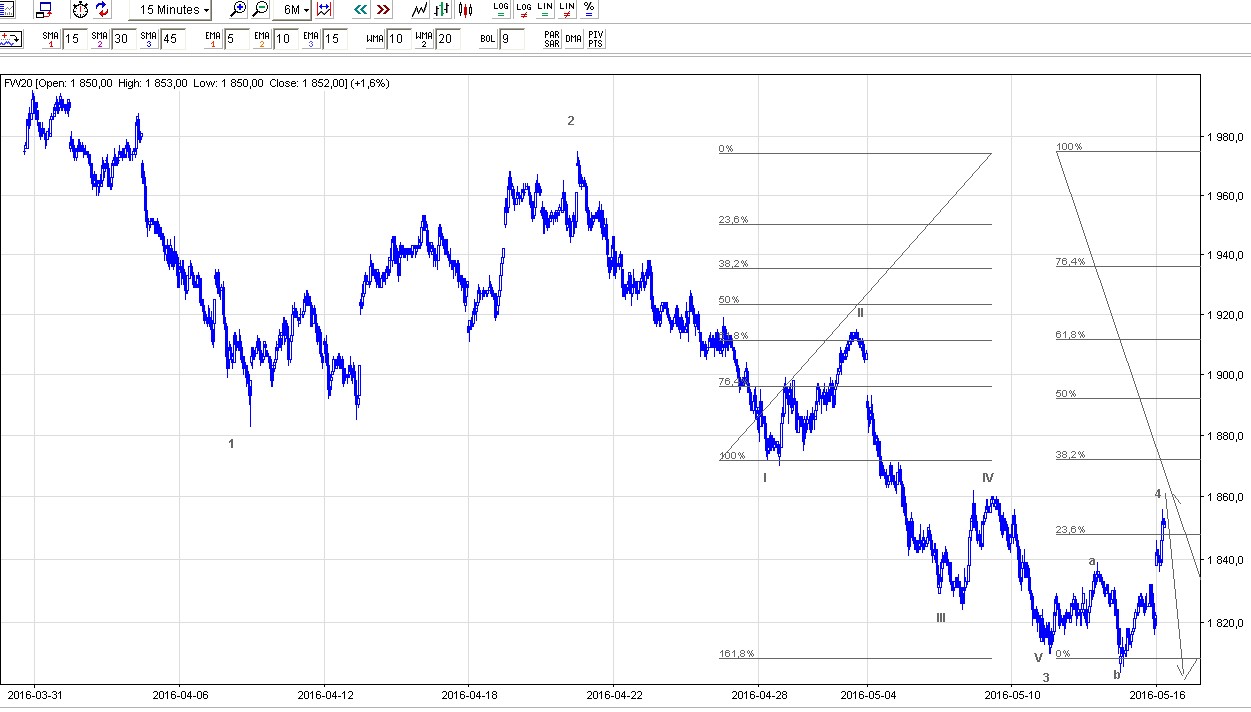This screenshot has width=1251, height=712.
Task: Edit the EMA 1 period field (5)
Action: (x=237, y=40)
